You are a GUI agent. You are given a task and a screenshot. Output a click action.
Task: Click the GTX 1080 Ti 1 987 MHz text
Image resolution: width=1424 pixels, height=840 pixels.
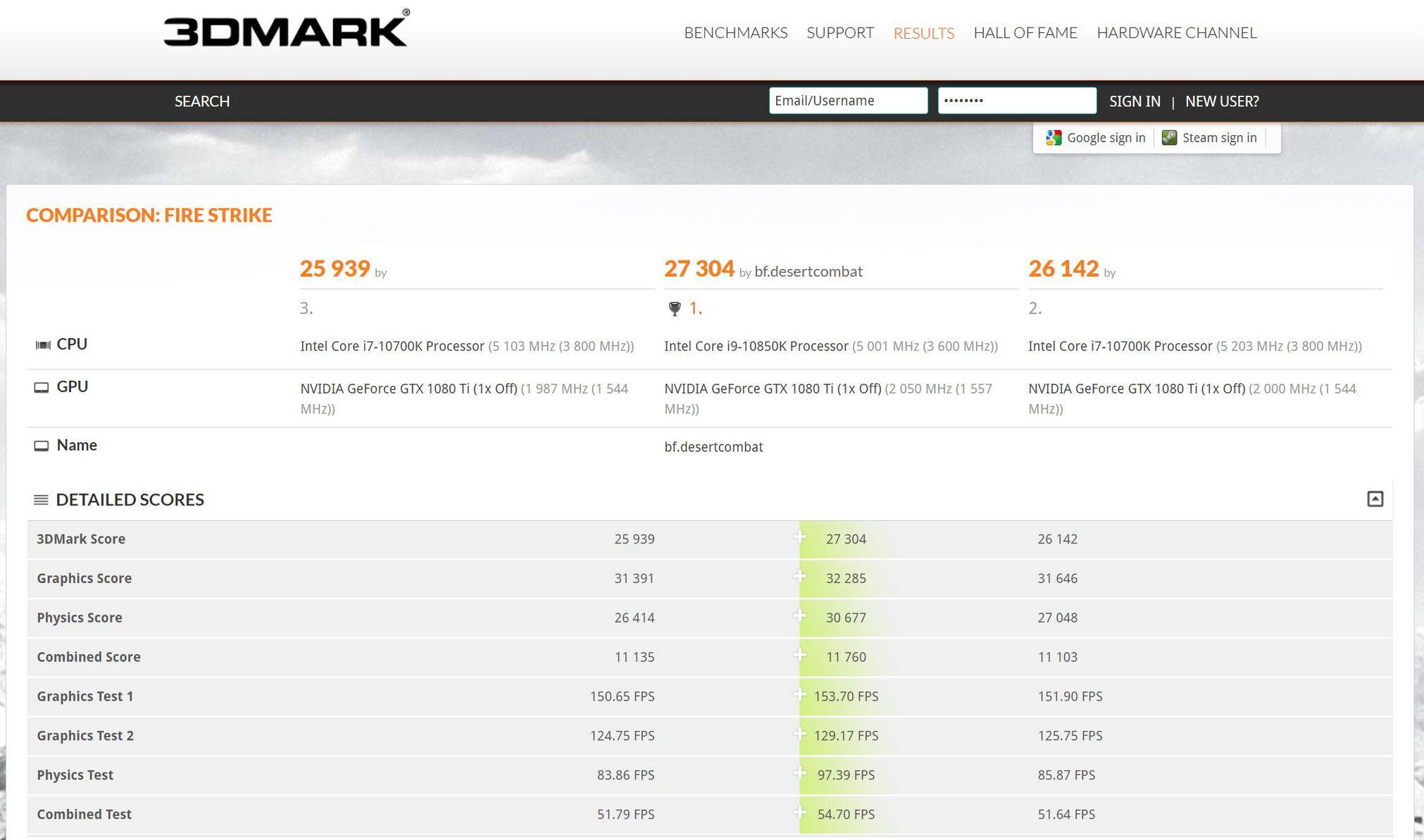[464, 399]
